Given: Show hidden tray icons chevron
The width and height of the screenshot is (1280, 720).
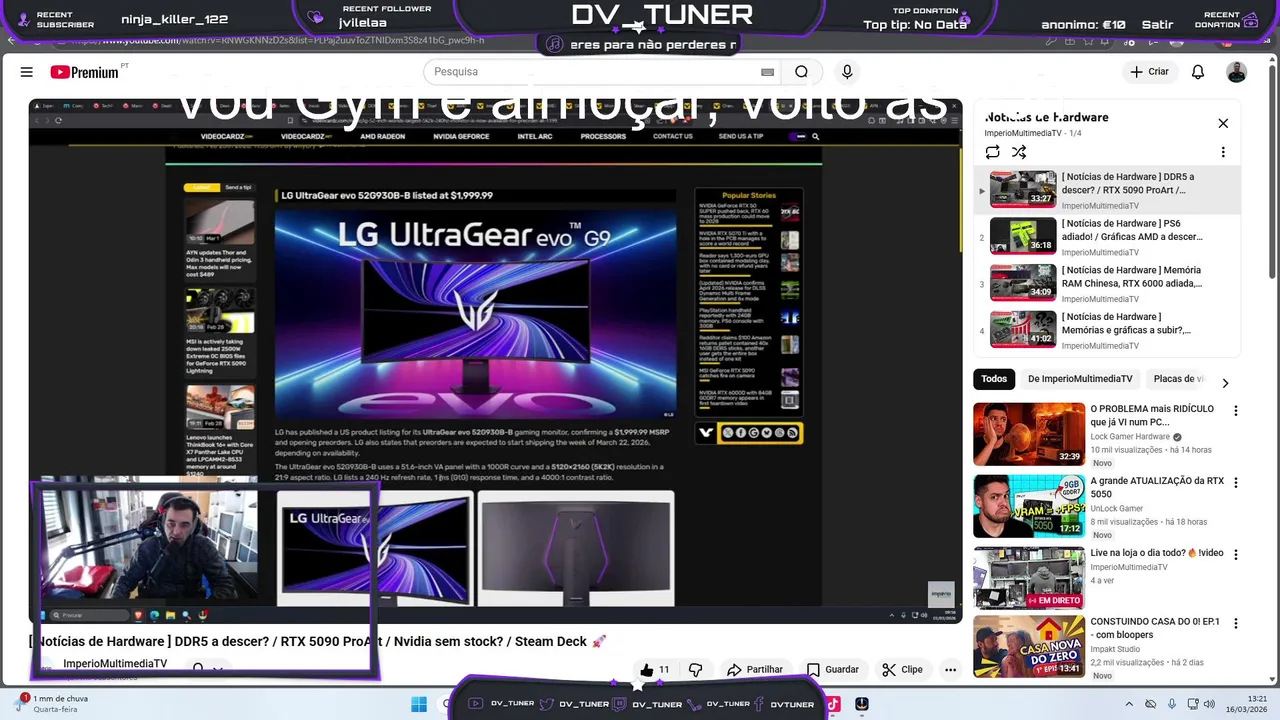Looking at the screenshot, I should point(1129,704).
